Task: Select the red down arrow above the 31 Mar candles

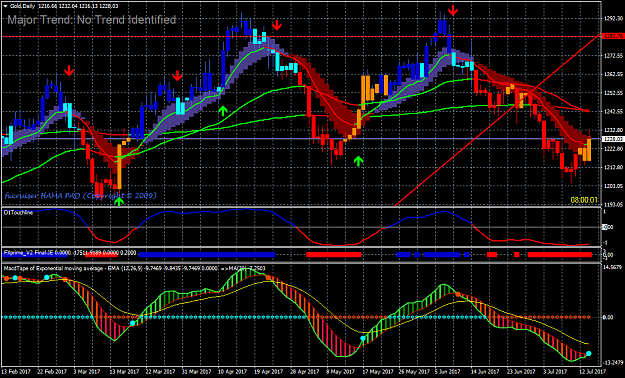Action: (177, 75)
